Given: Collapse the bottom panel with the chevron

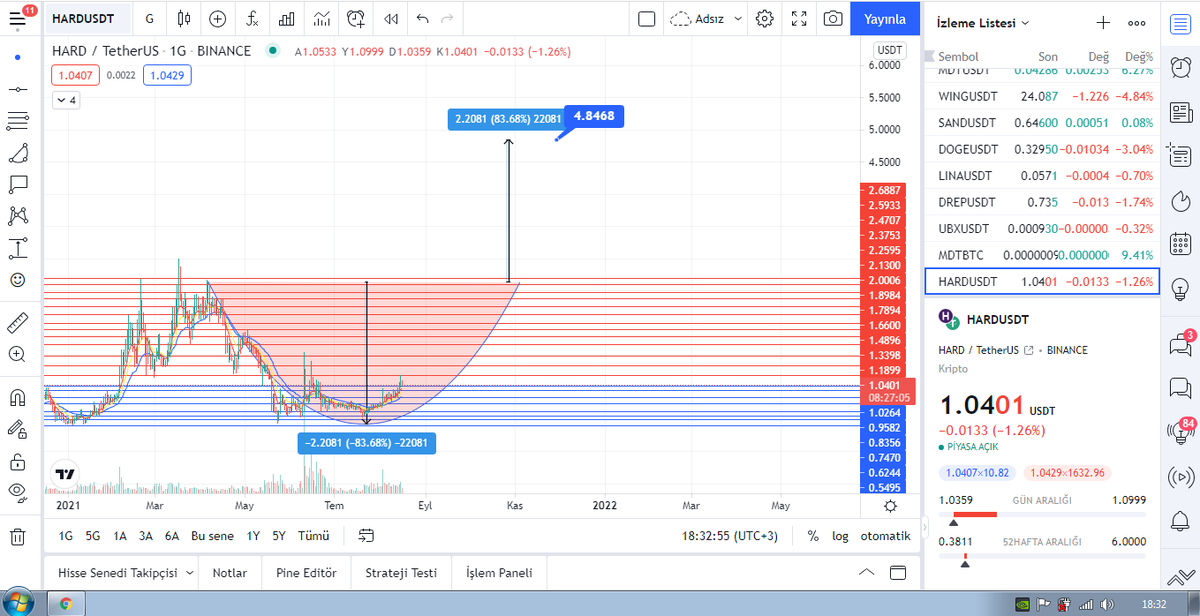Looking at the screenshot, I should [x=866, y=573].
